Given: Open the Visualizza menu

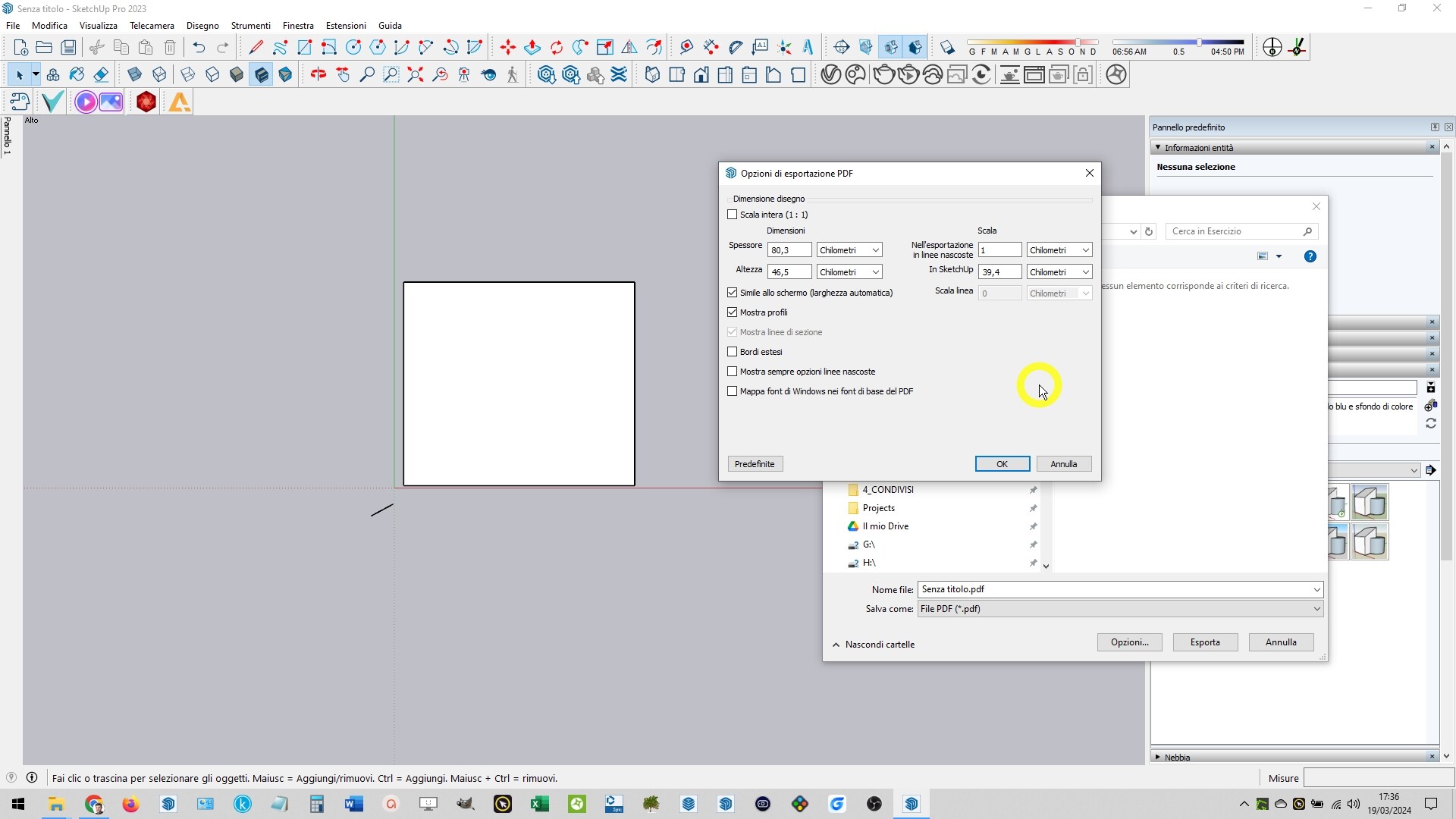Looking at the screenshot, I should (99, 26).
